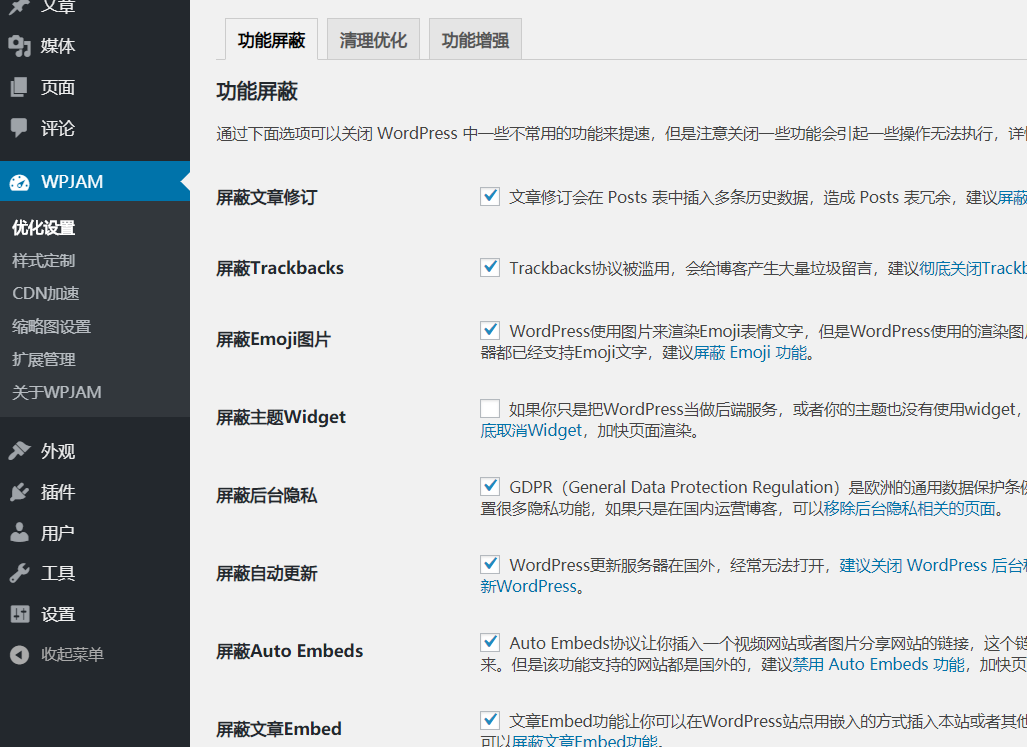The width and height of the screenshot is (1027, 747).
Task: Click the 屏蔽自动更新 row label
Action: [267, 574]
